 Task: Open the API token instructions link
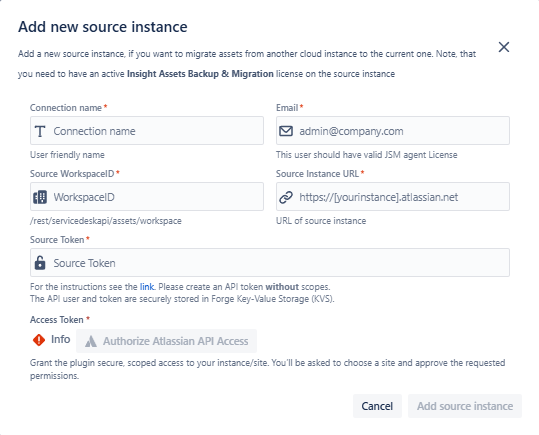coord(147,287)
